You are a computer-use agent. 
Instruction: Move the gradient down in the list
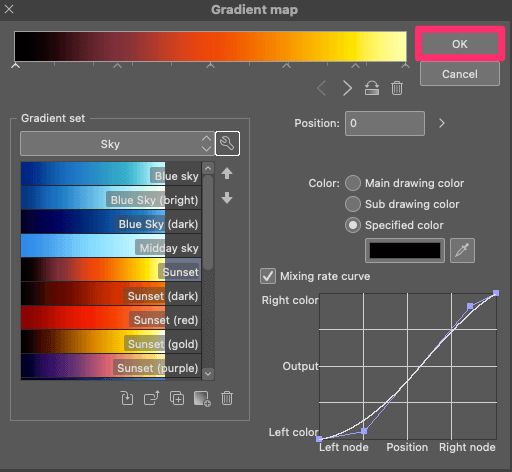tap(227, 198)
